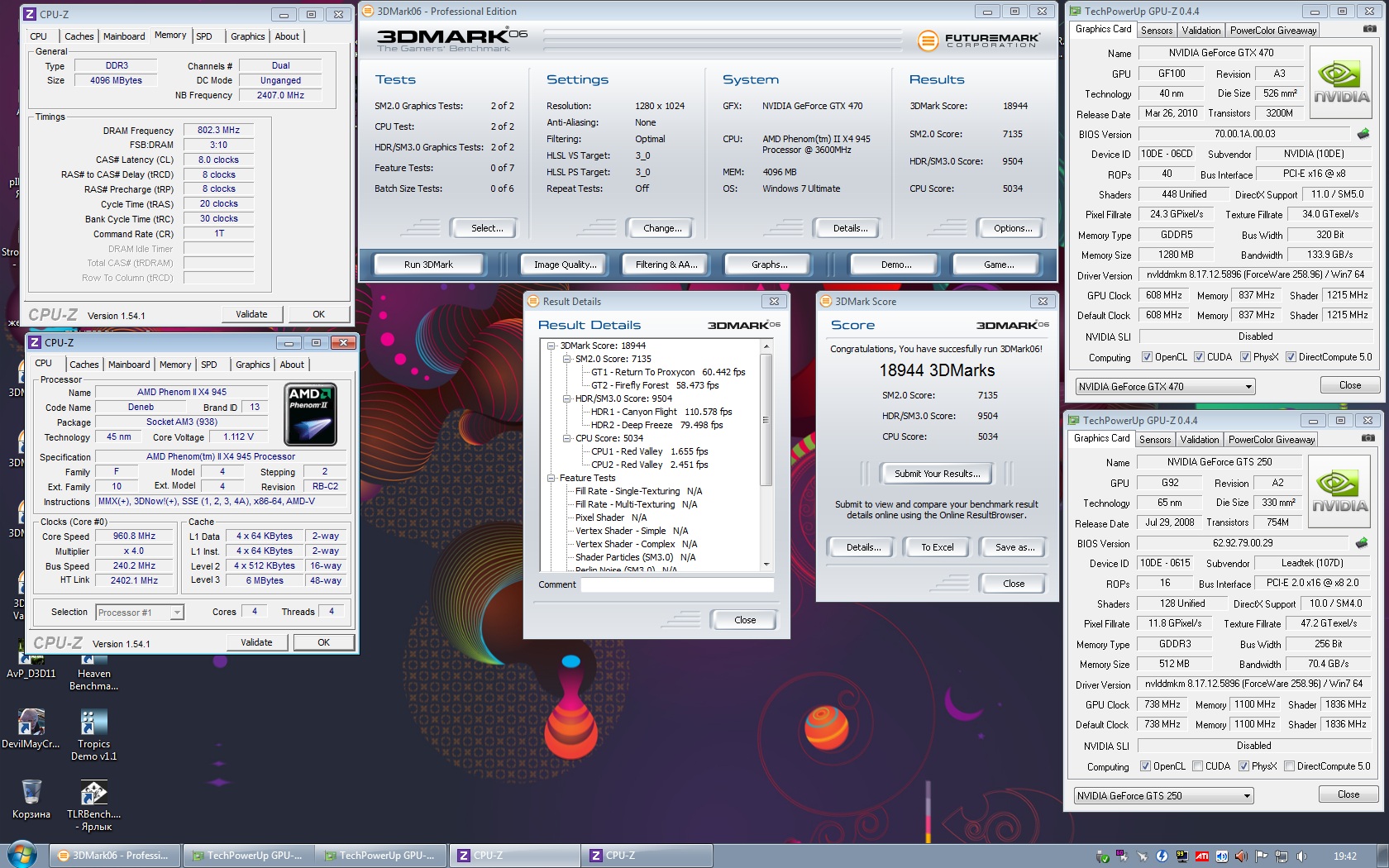Open the network connection tray icon

click(1281, 856)
